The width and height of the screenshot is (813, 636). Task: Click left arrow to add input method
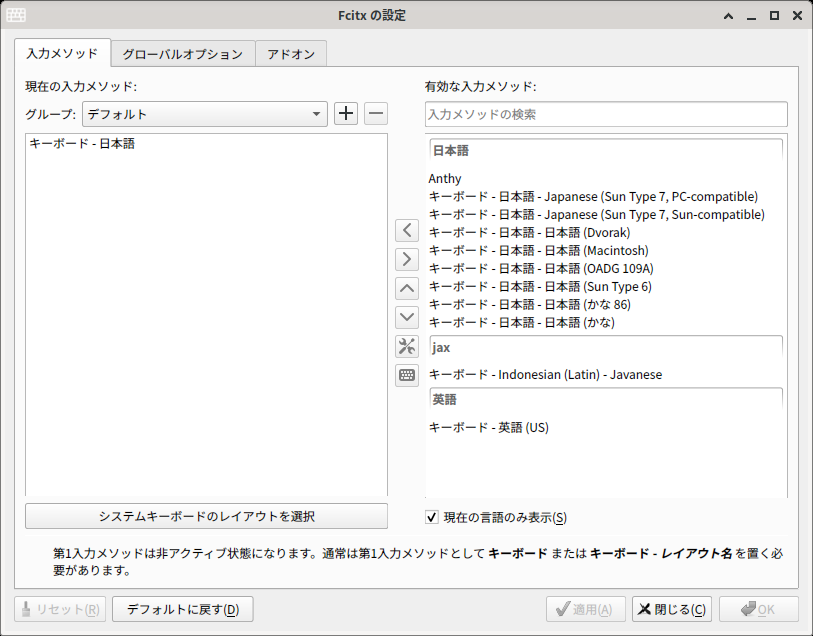407,230
